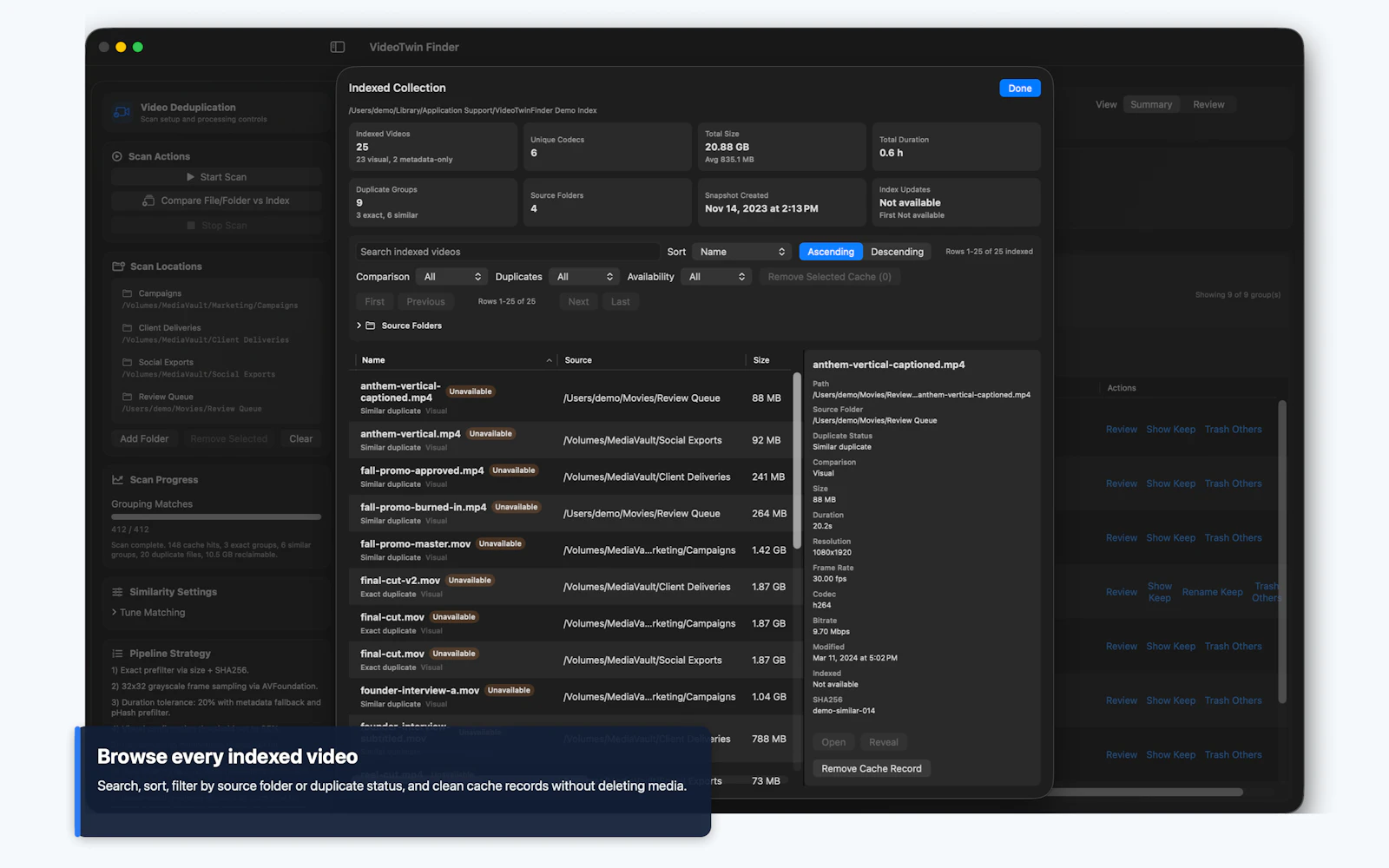Click Add Folder button
The image size is (1389, 868).
point(144,439)
